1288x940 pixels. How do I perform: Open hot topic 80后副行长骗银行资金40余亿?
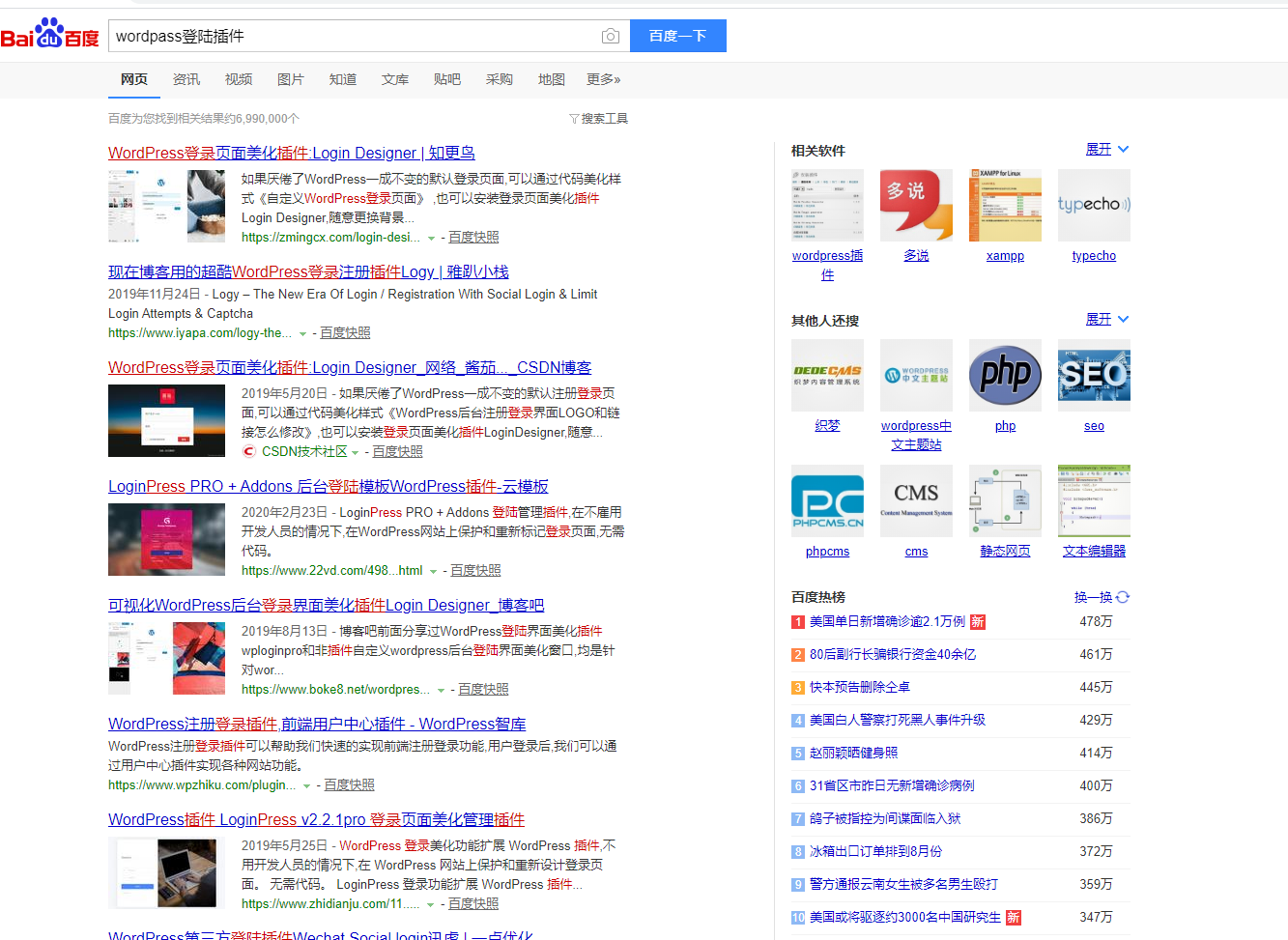coord(893,654)
